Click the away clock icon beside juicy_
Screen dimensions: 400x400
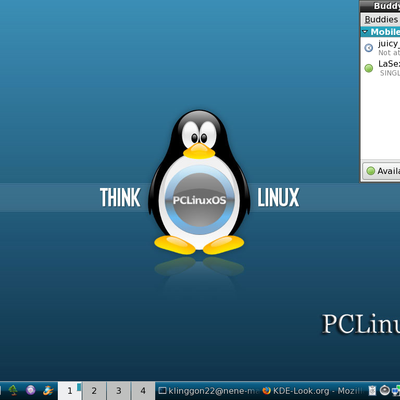tap(369, 48)
